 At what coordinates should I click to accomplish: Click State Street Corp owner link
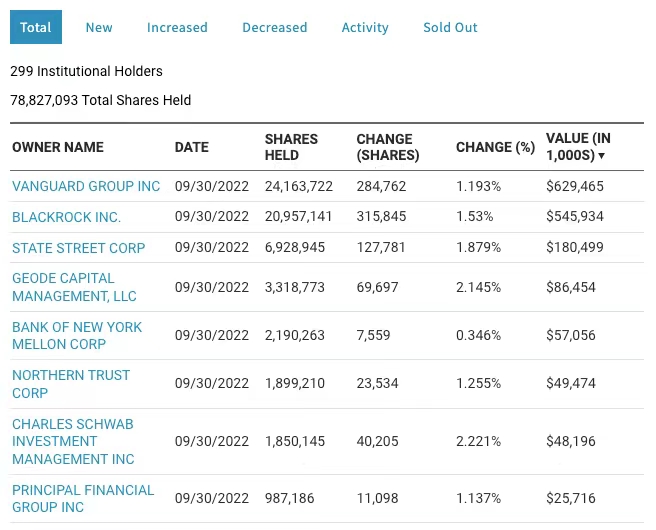78,248
